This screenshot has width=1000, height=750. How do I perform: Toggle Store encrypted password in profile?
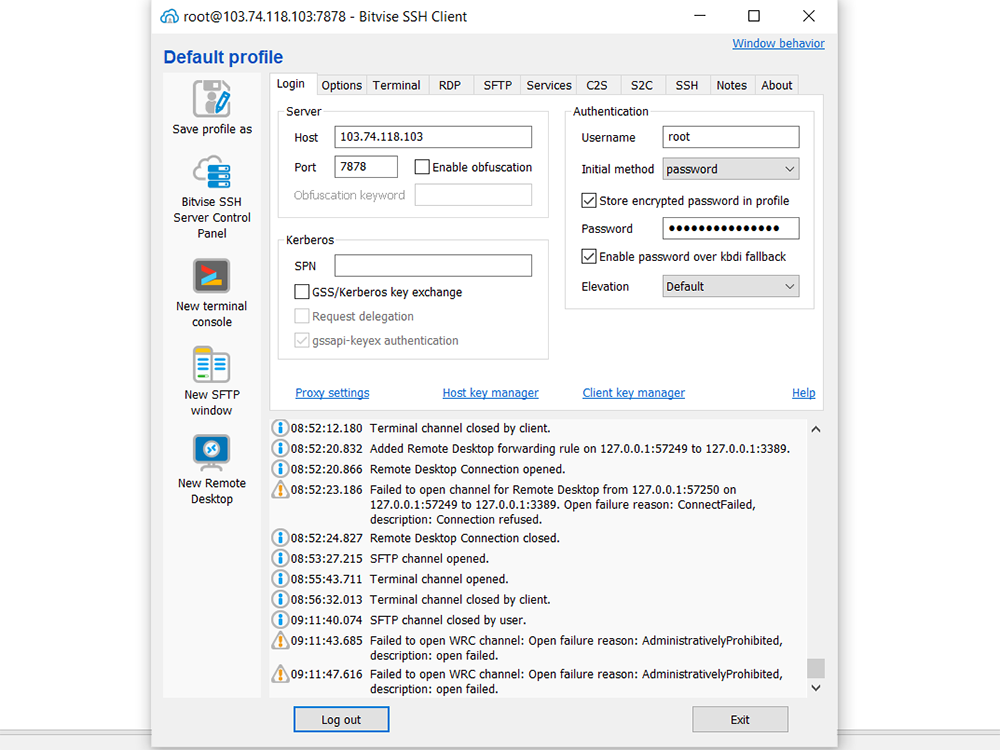coord(589,201)
